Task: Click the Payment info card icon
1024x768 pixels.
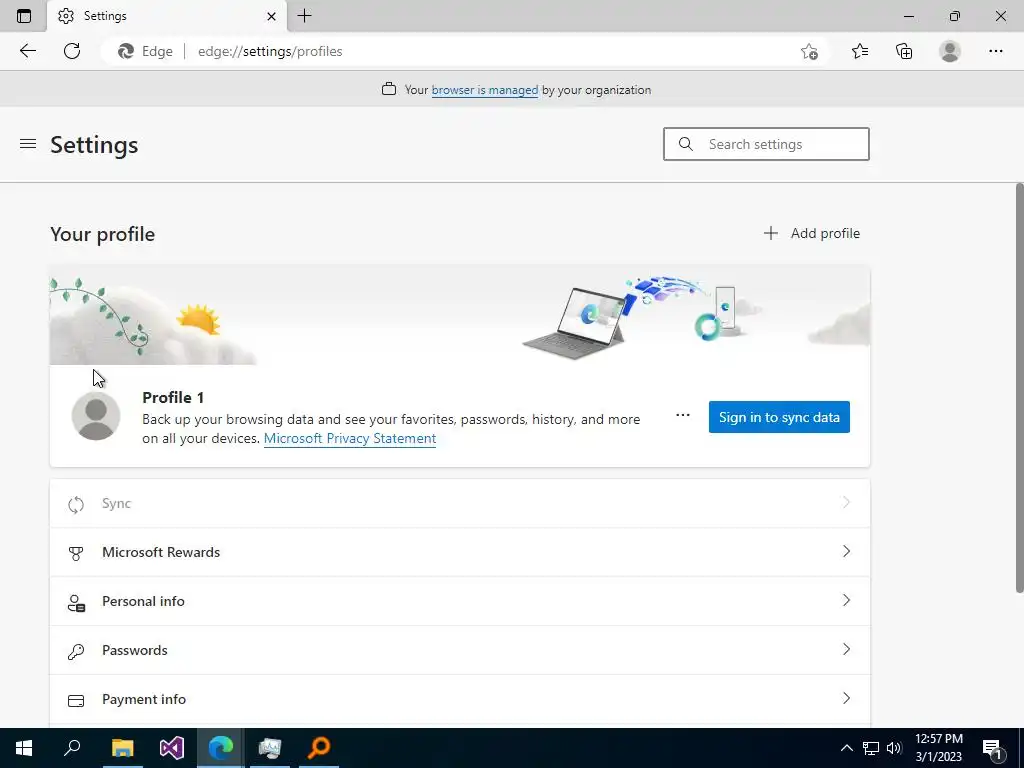Action: coord(76,701)
